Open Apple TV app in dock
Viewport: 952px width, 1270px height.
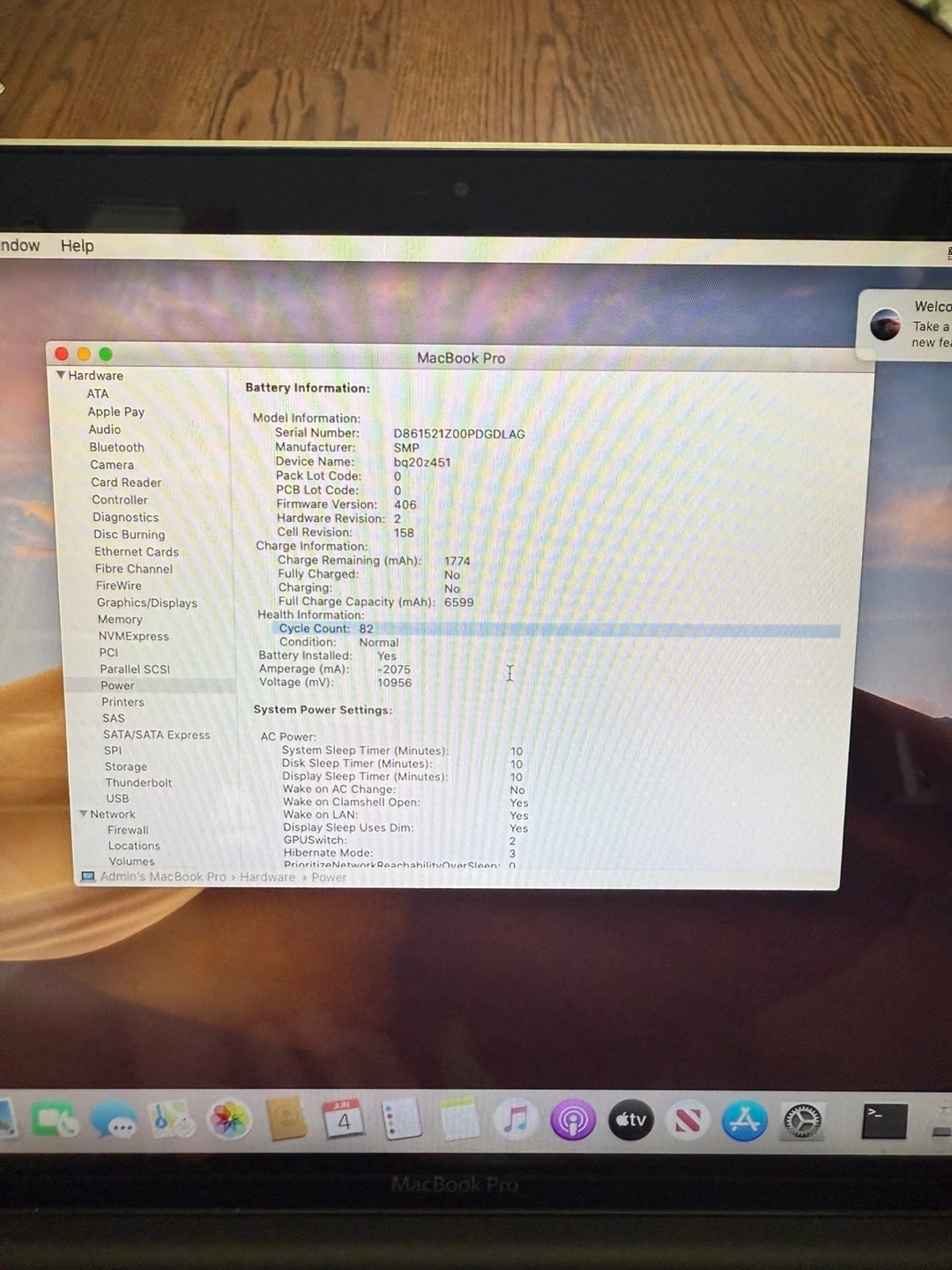(x=631, y=1120)
